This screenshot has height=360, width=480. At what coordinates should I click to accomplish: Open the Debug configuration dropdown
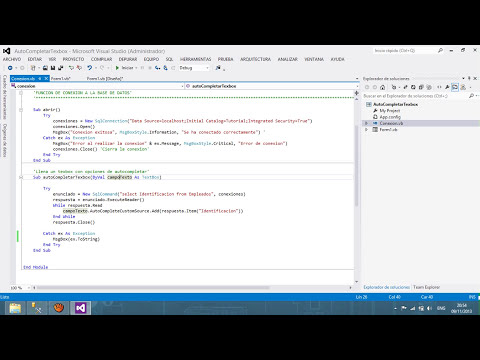[x=207, y=68]
